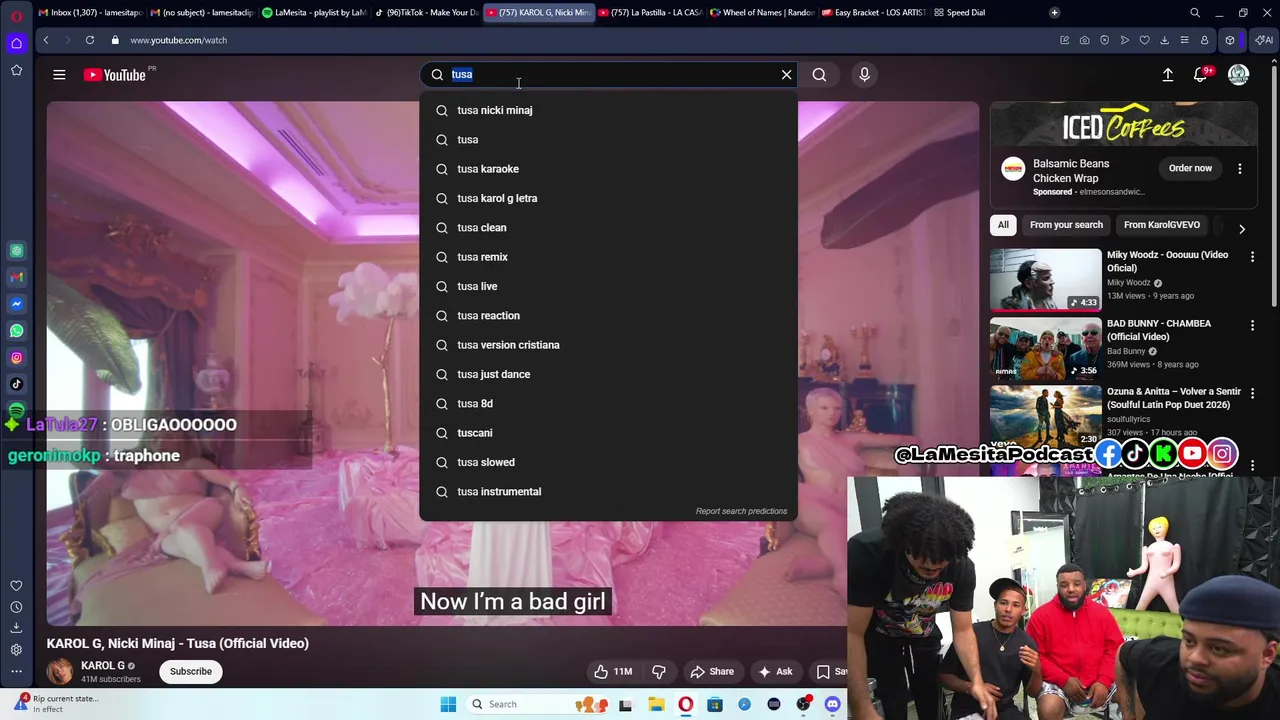This screenshot has width=1280, height=720.
Task: Switch to the Easy Bracket tab
Action: click(x=875, y=12)
